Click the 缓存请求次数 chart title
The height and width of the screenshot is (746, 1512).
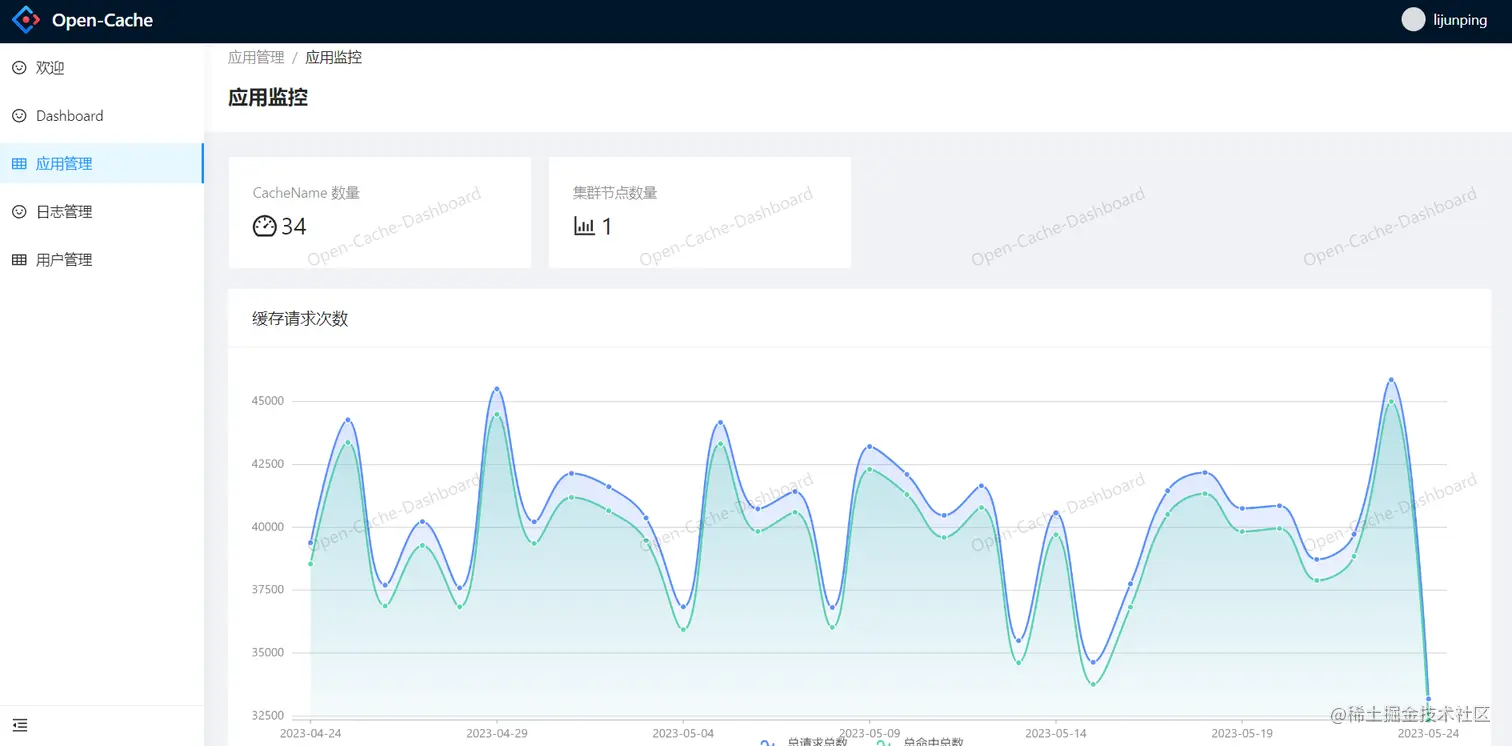pyautogui.click(x=300, y=319)
